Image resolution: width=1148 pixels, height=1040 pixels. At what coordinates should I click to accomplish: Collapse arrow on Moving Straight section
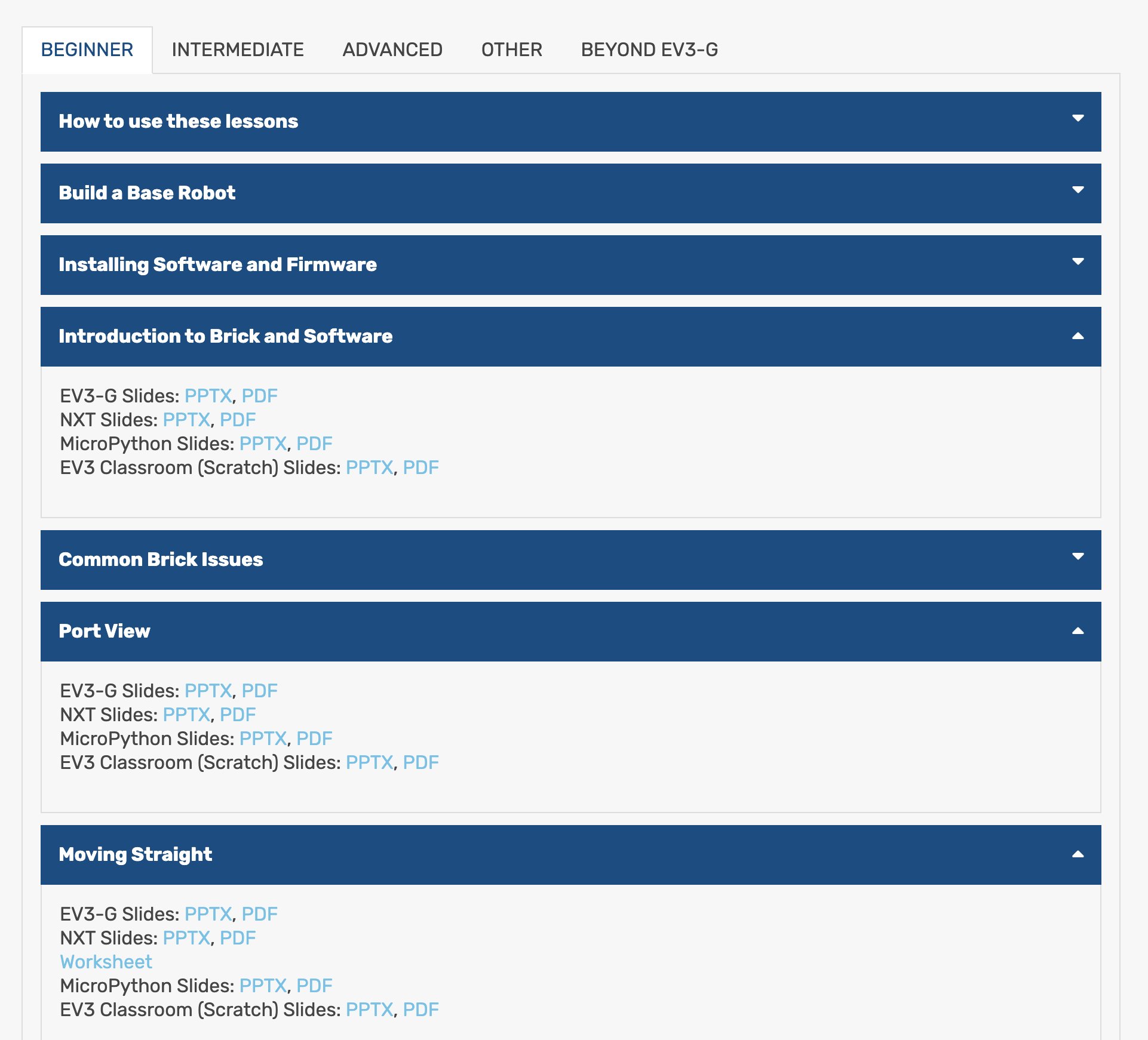click(x=1078, y=854)
